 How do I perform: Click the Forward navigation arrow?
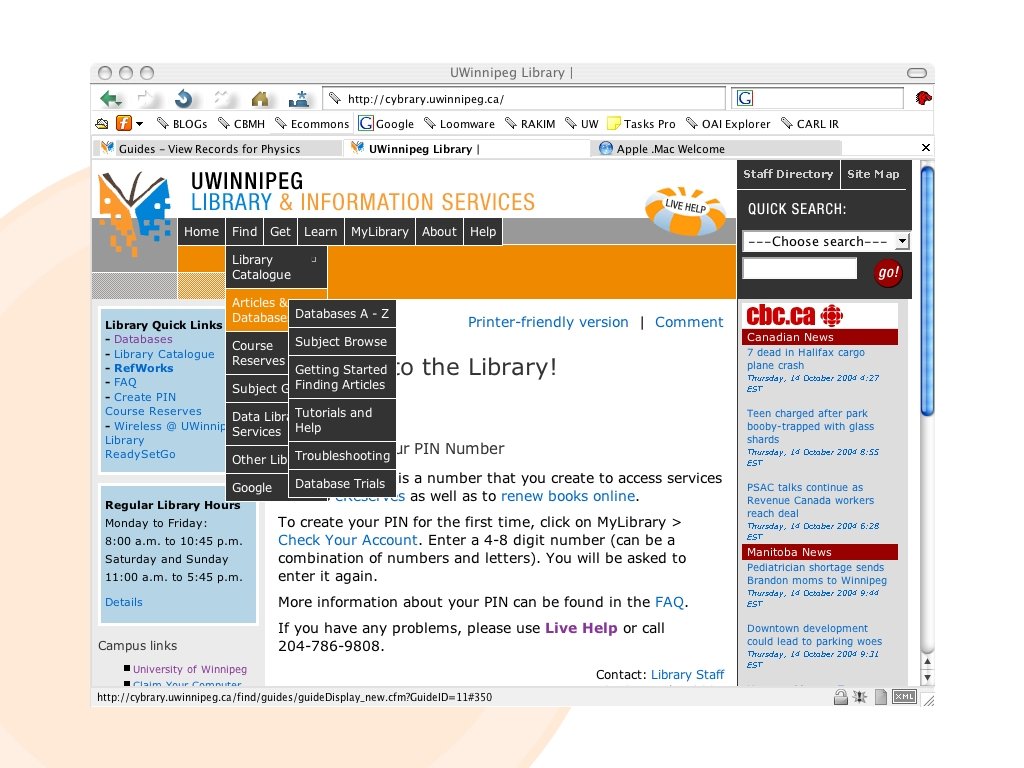tap(148, 99)
